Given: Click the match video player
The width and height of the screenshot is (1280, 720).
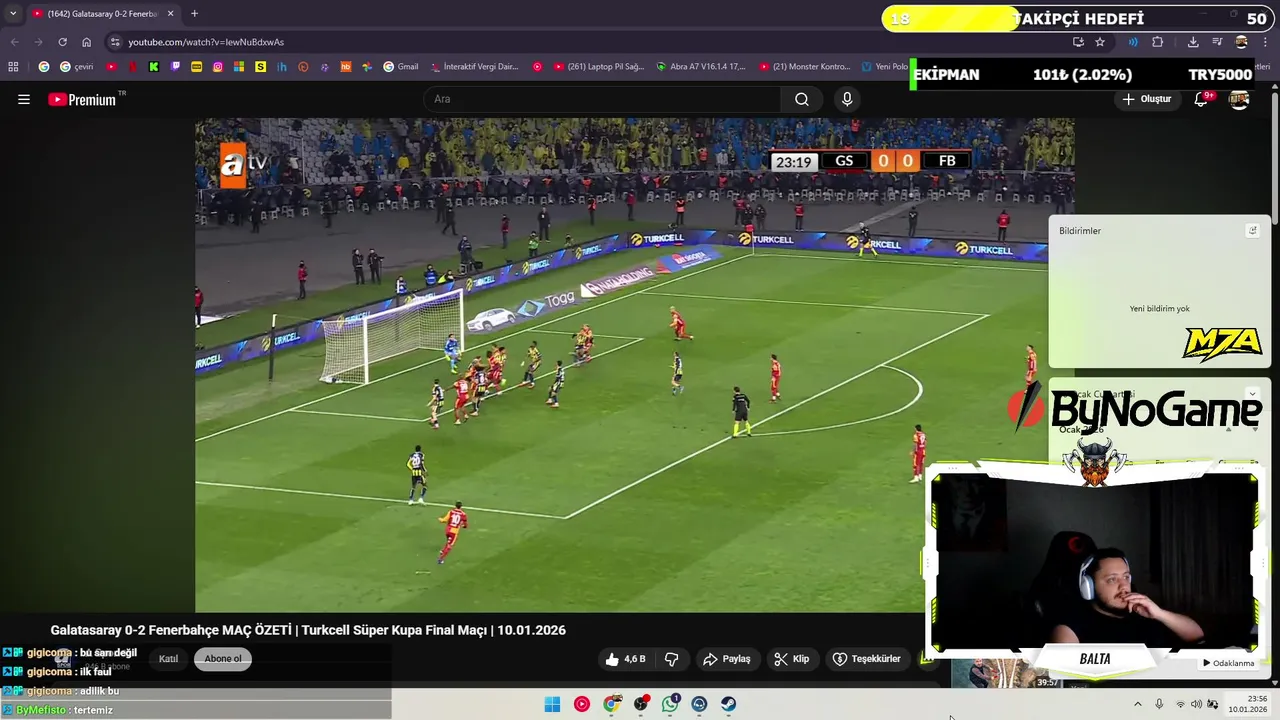Looking at the screenshot, I should pyautogui.click(x=635, y=365).
